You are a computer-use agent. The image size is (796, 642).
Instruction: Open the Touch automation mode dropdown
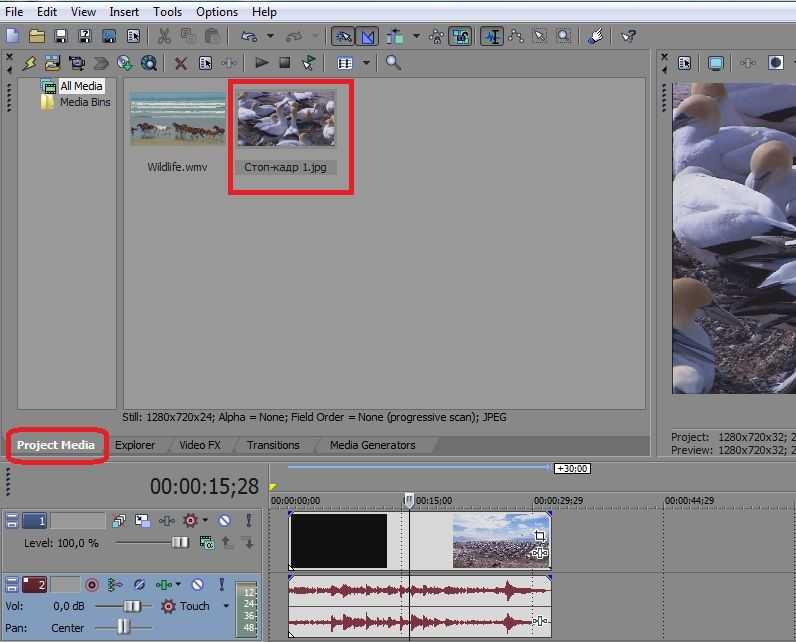click(x=226, y=605)
